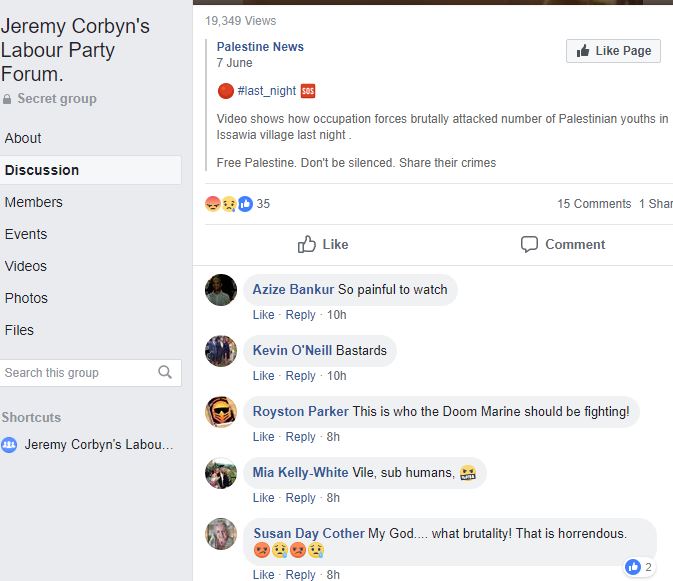The image size is (673, 581).
Task: Click the like count on Susan's comment
Action: click(639, 567)
